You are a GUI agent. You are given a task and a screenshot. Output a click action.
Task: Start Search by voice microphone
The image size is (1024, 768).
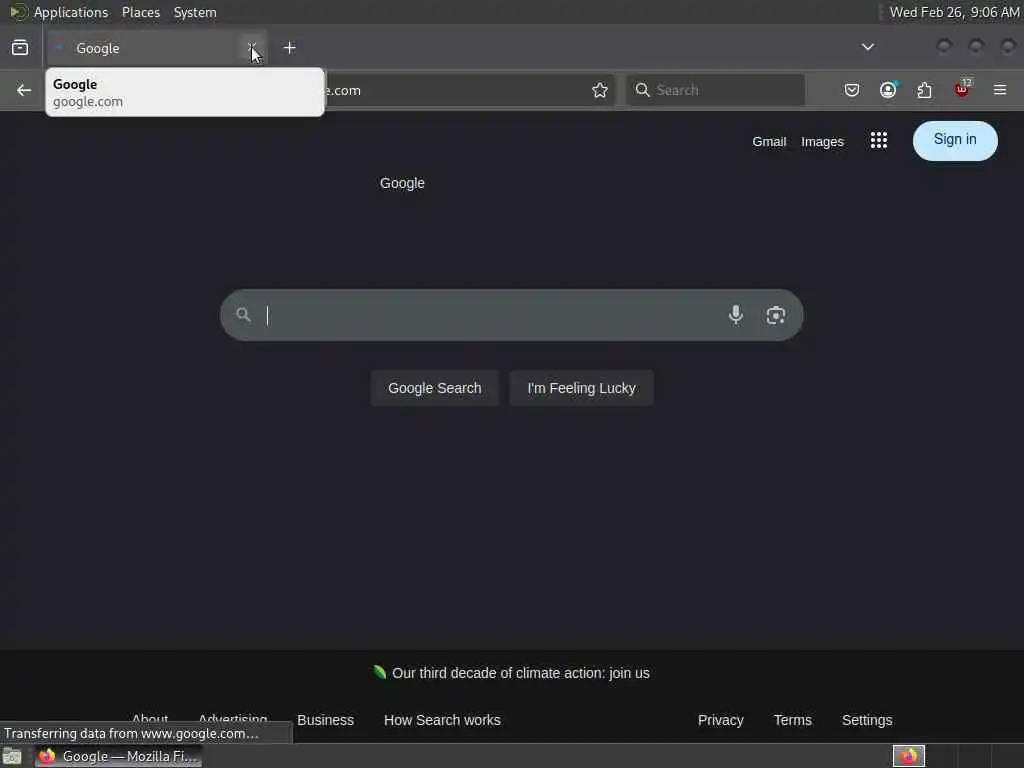736,315
